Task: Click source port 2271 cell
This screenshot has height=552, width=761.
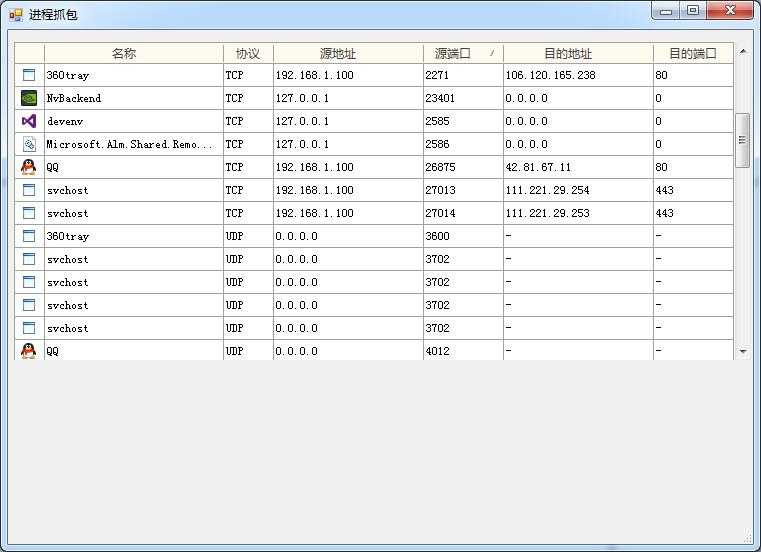Action: point(463,75)
